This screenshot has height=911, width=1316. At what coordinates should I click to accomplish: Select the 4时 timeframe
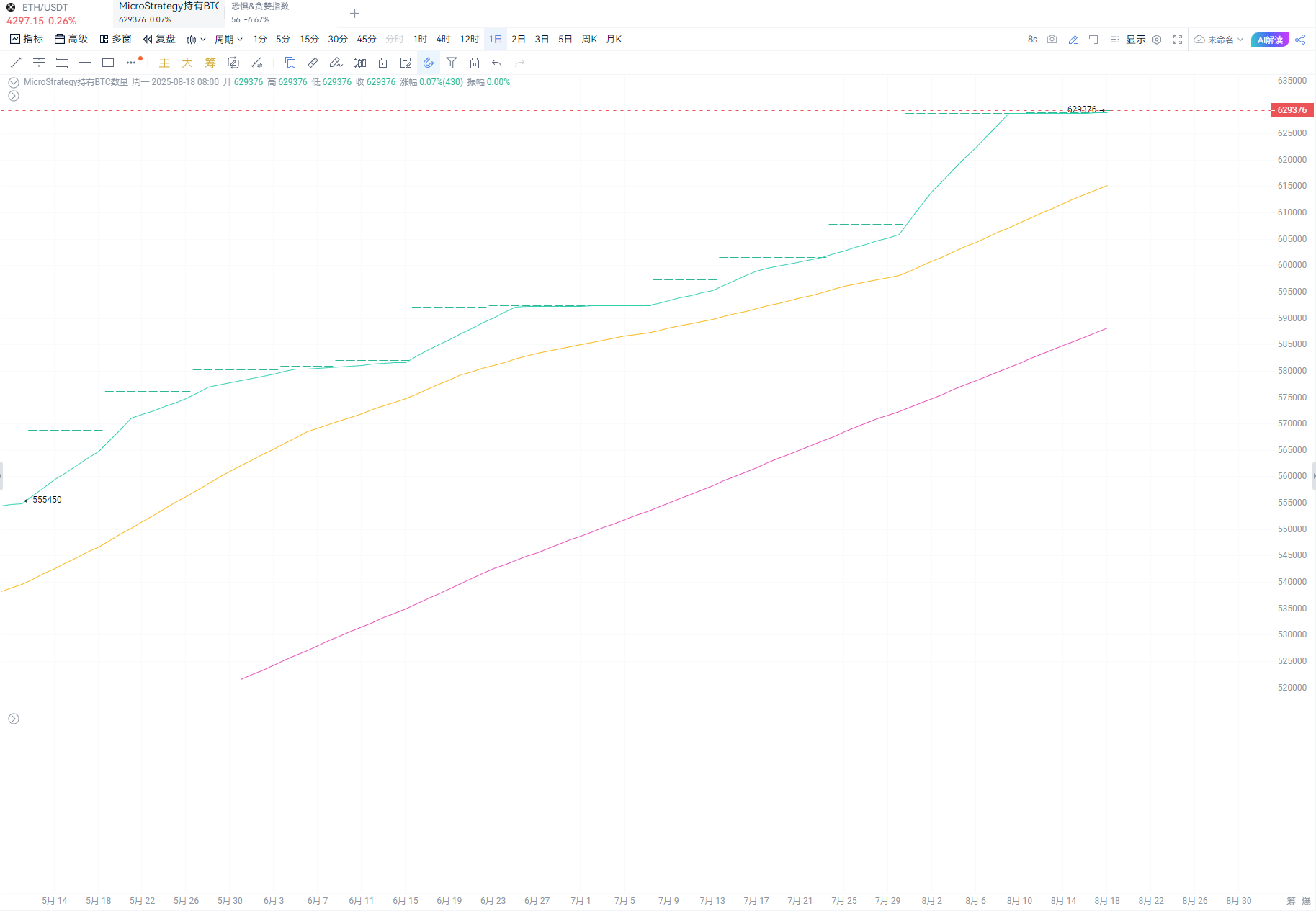coord(443,40)
